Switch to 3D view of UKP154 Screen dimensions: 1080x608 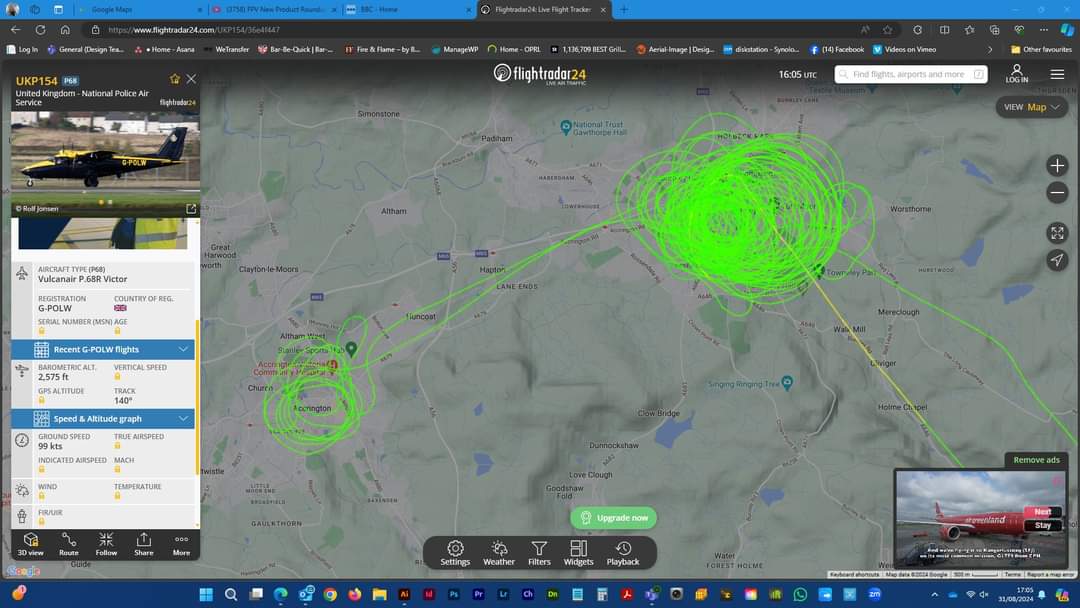pyautogui.click(x=30, y=544)
